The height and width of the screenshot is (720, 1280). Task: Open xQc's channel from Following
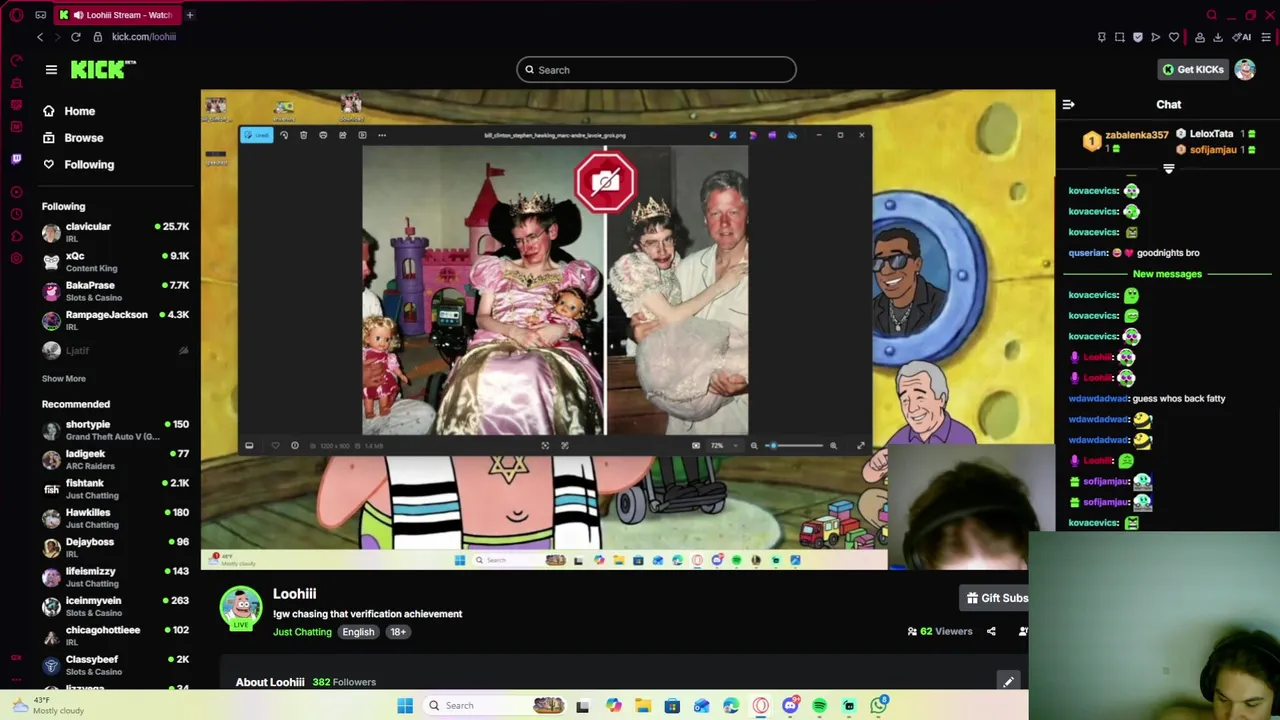[x=115, y=262]
